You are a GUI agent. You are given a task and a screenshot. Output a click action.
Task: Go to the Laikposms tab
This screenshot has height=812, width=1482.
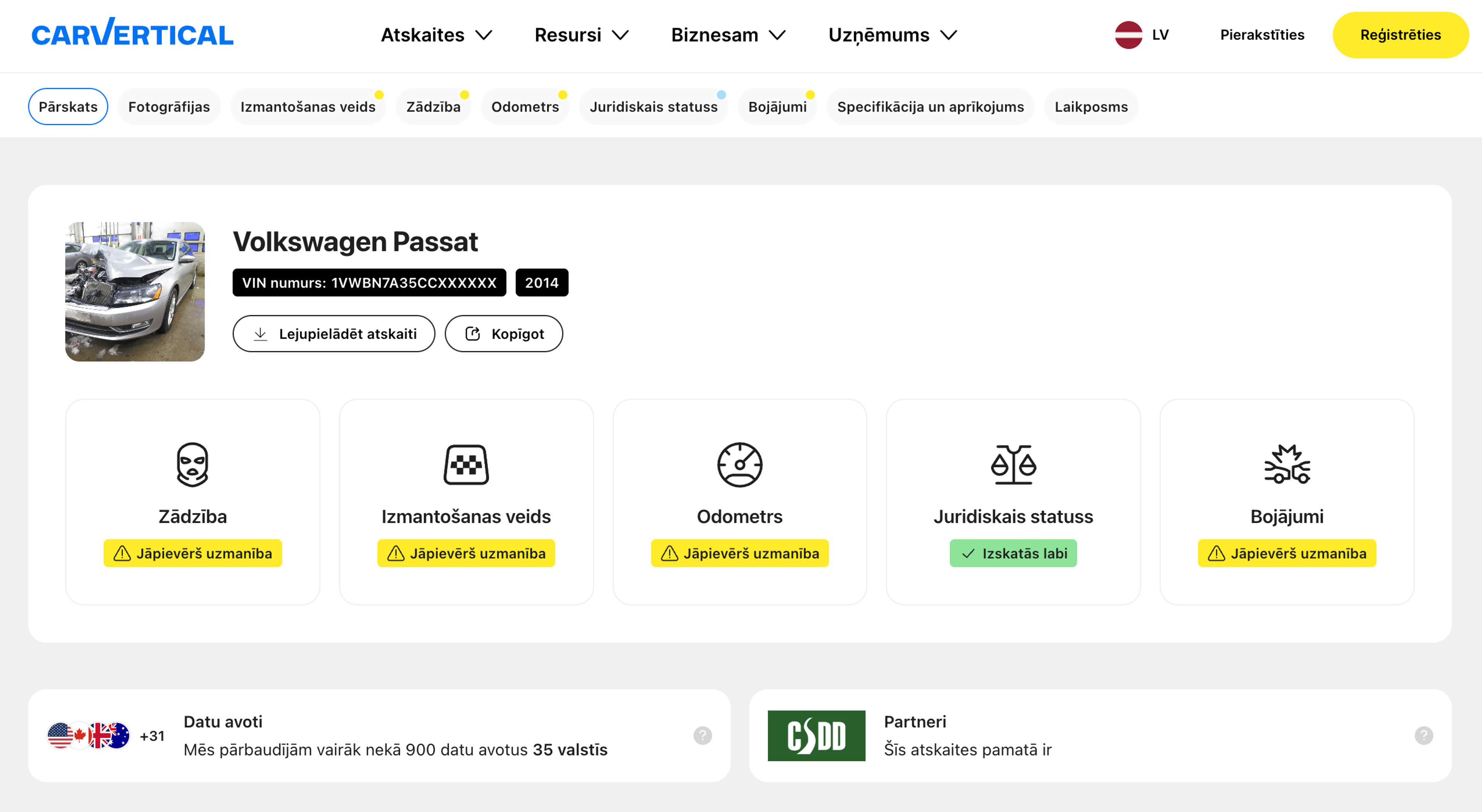[x=1091, y=106]
